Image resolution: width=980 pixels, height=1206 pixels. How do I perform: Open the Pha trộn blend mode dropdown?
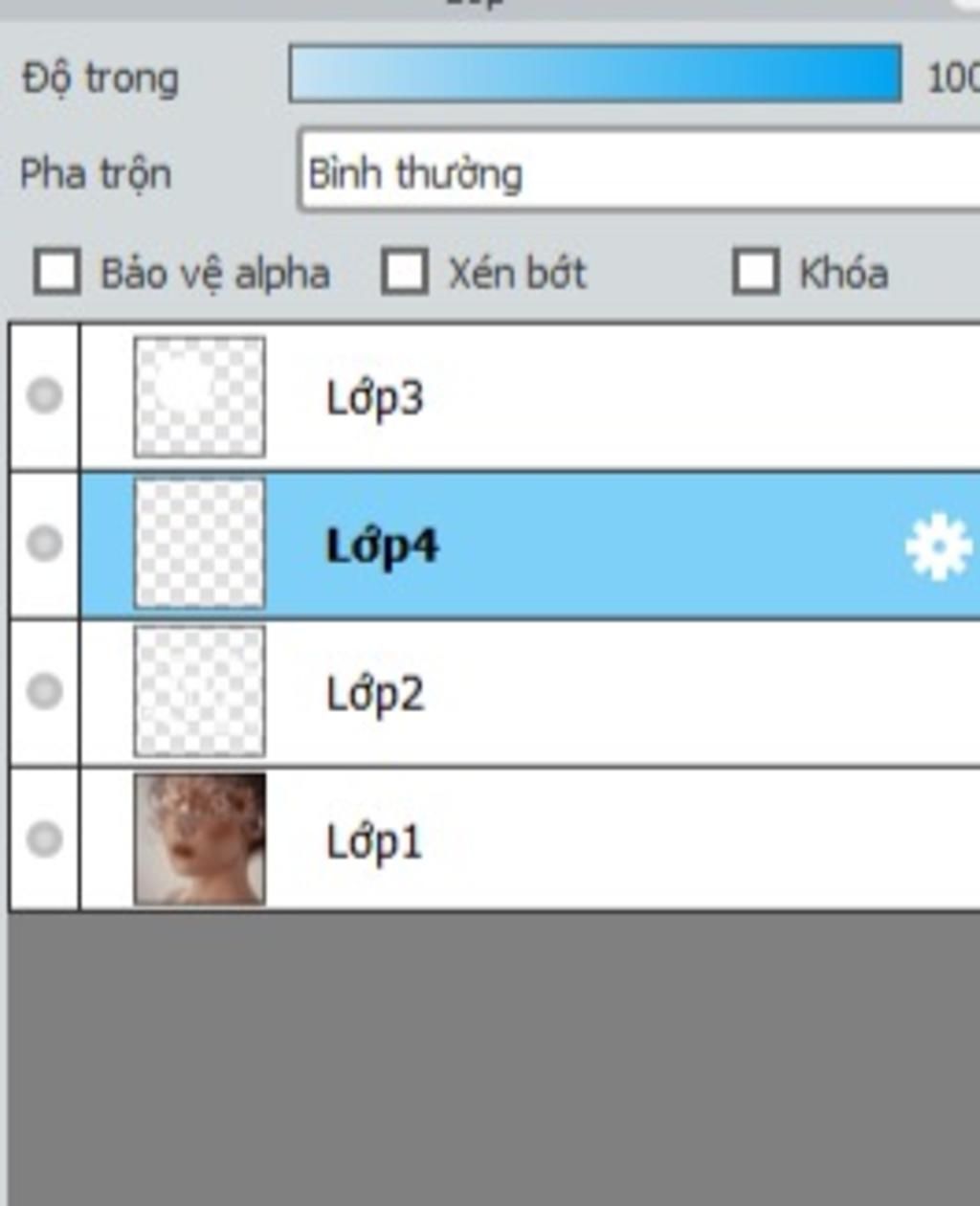coord(639,172)
